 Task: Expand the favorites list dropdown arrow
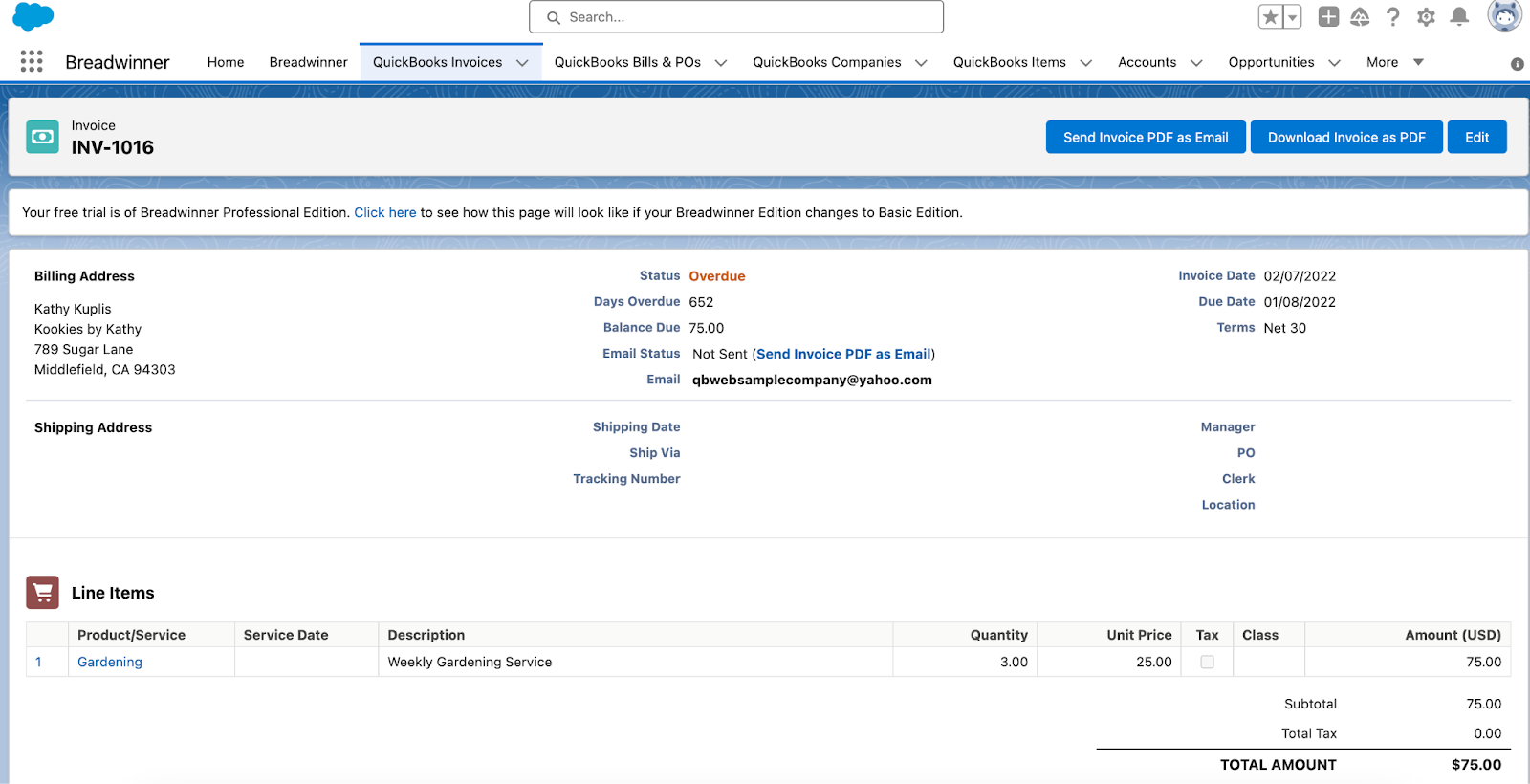click(x=1292, y=17)
